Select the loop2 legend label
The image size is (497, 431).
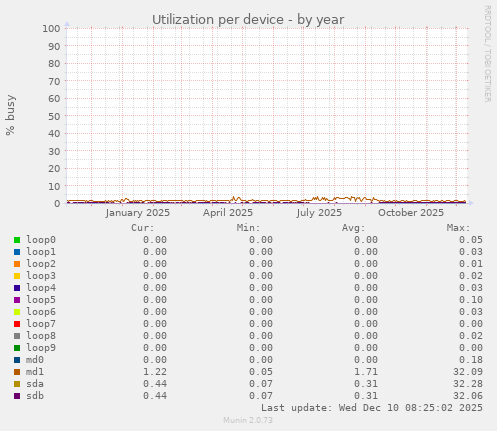click(41, 264)
